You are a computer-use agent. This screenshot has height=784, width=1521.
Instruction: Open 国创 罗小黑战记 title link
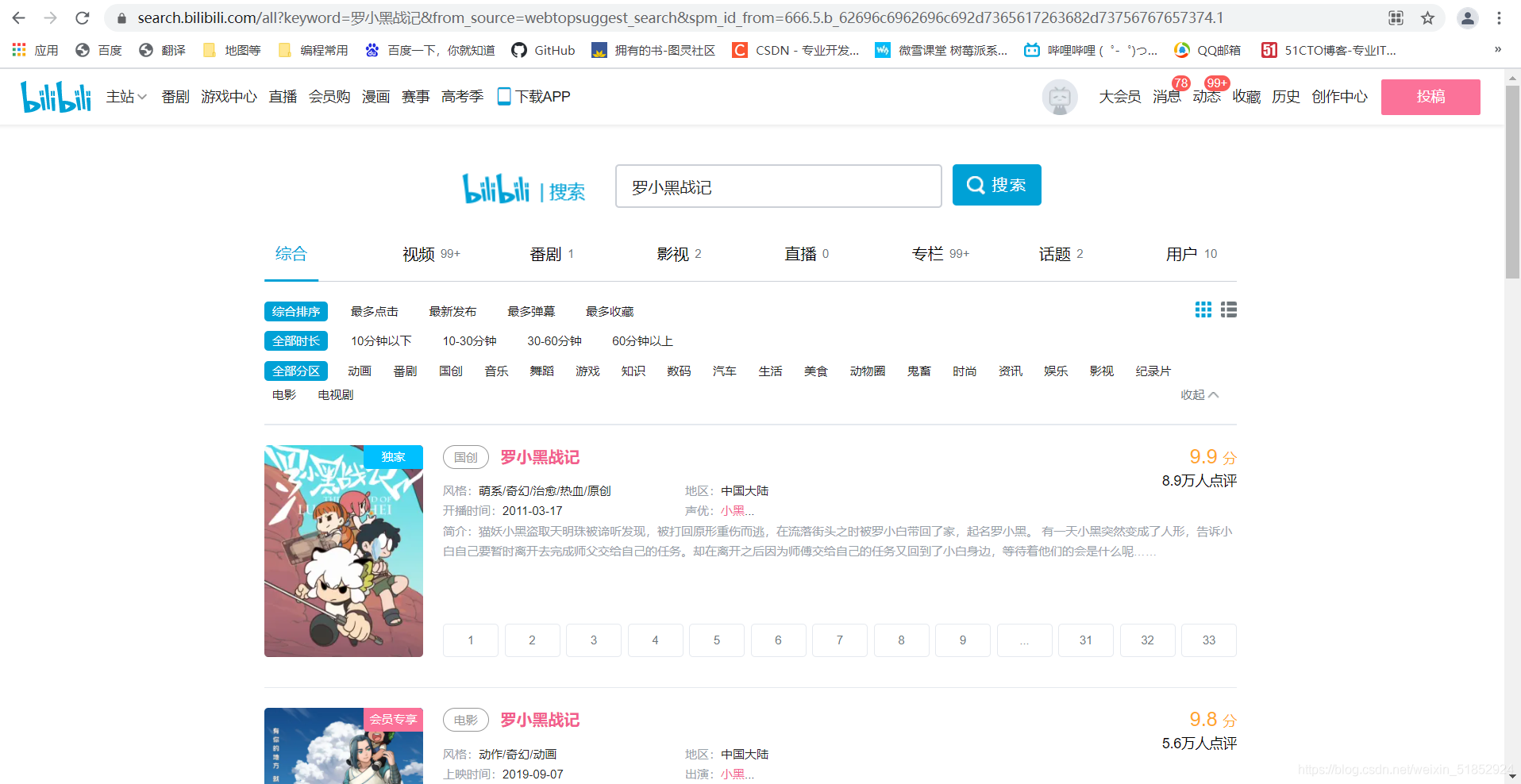tap(540, 457)
